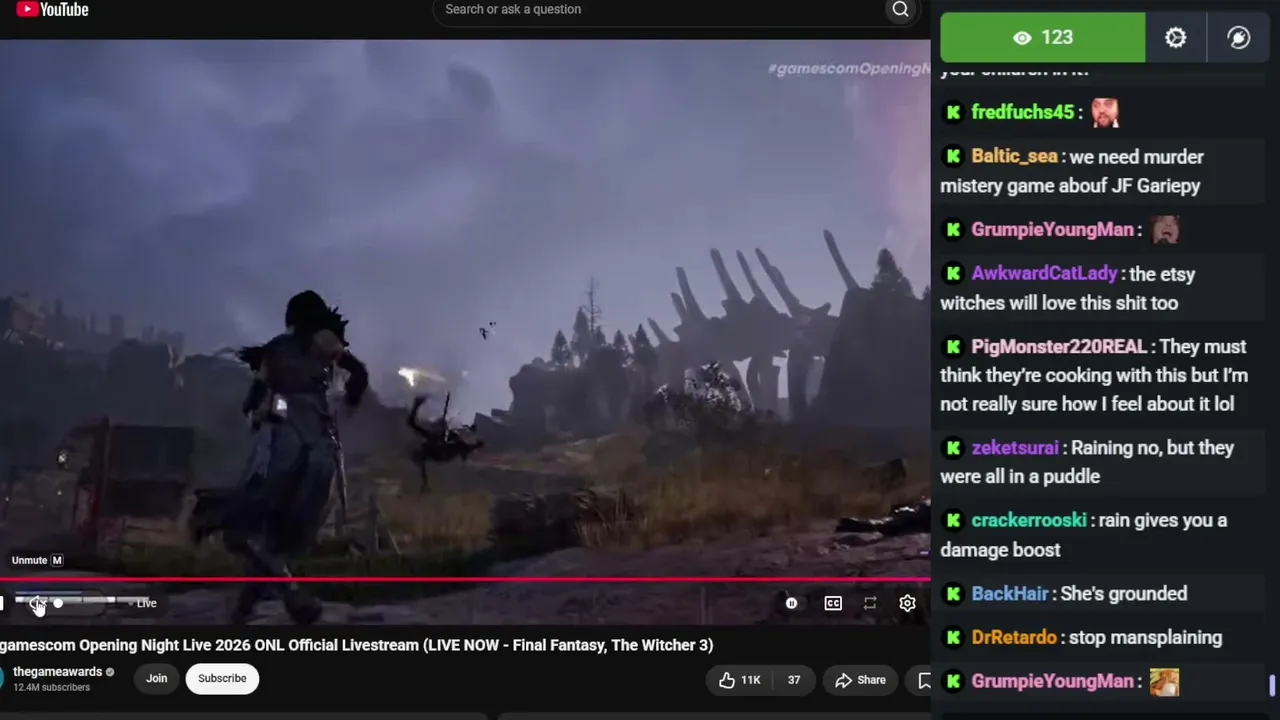Click username PigMonster220REAL in chat
The width and height of the screenshot is (1280, 720).
coord(1059,346)
